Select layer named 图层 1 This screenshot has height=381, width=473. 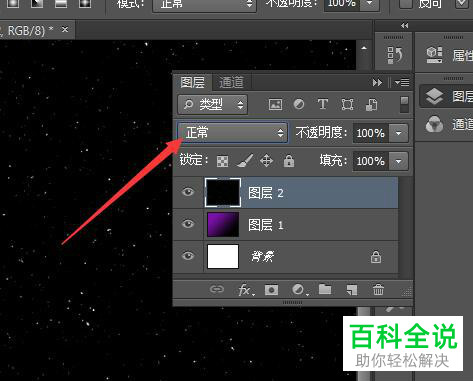[x=266, y=225]
